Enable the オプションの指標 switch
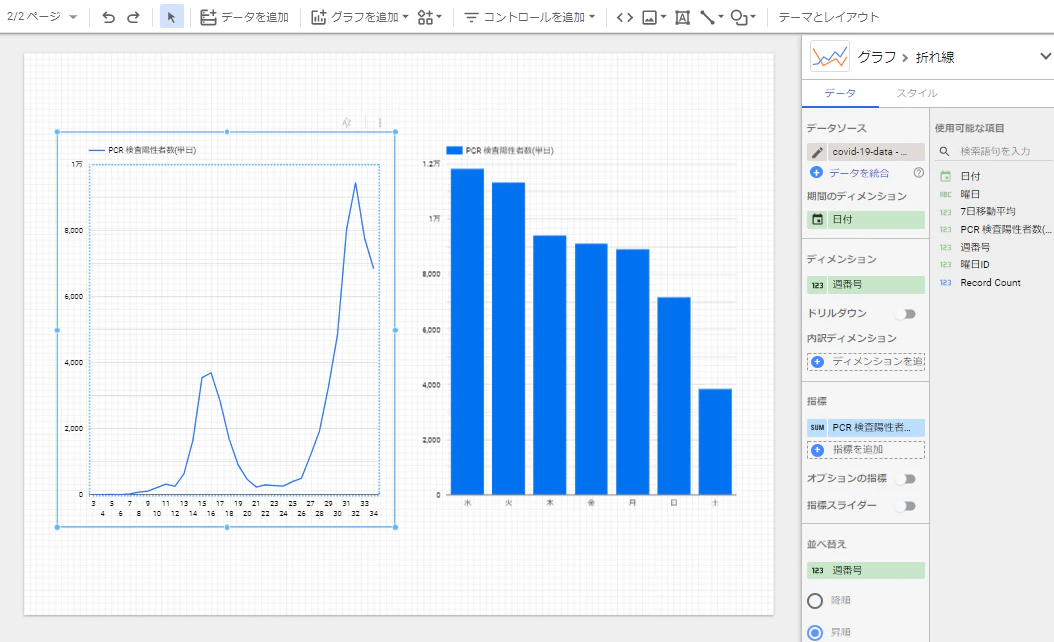Screen dimensions: 1054x642 (x=906, y=479)
